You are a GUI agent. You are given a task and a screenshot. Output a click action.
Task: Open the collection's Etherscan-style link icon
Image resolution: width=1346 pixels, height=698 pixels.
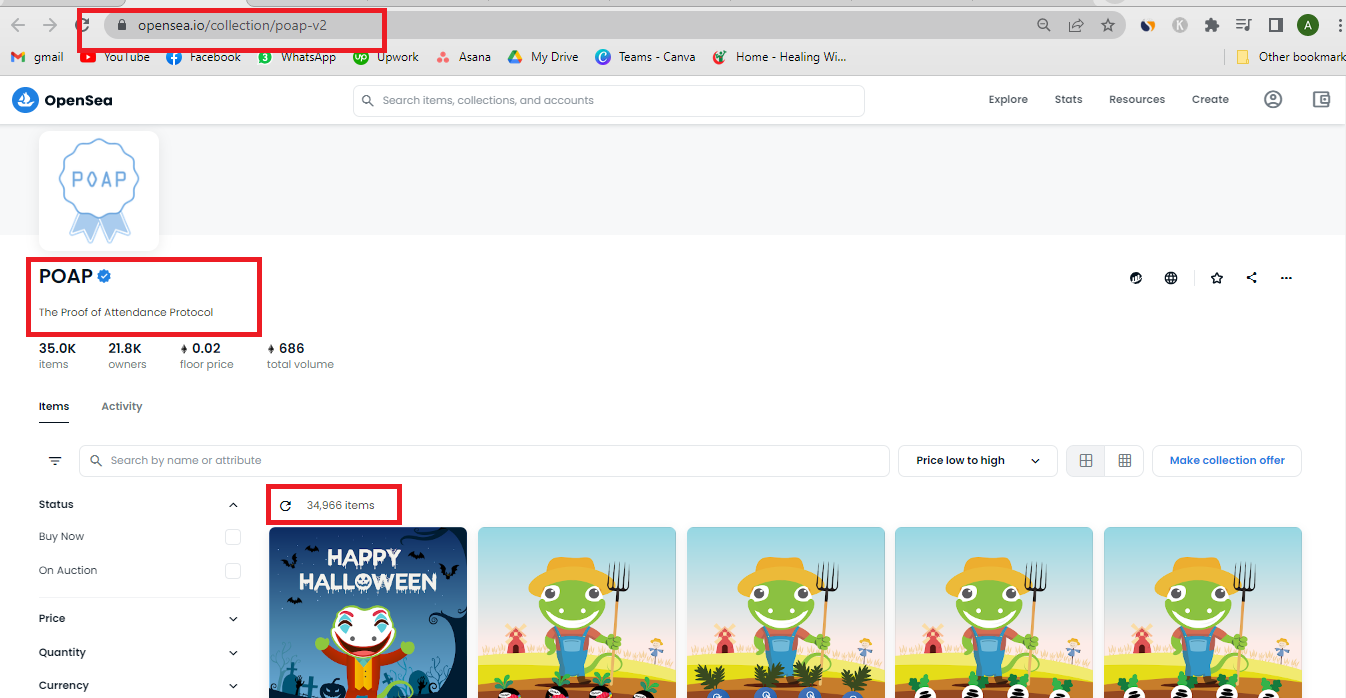pos(1136,278)
